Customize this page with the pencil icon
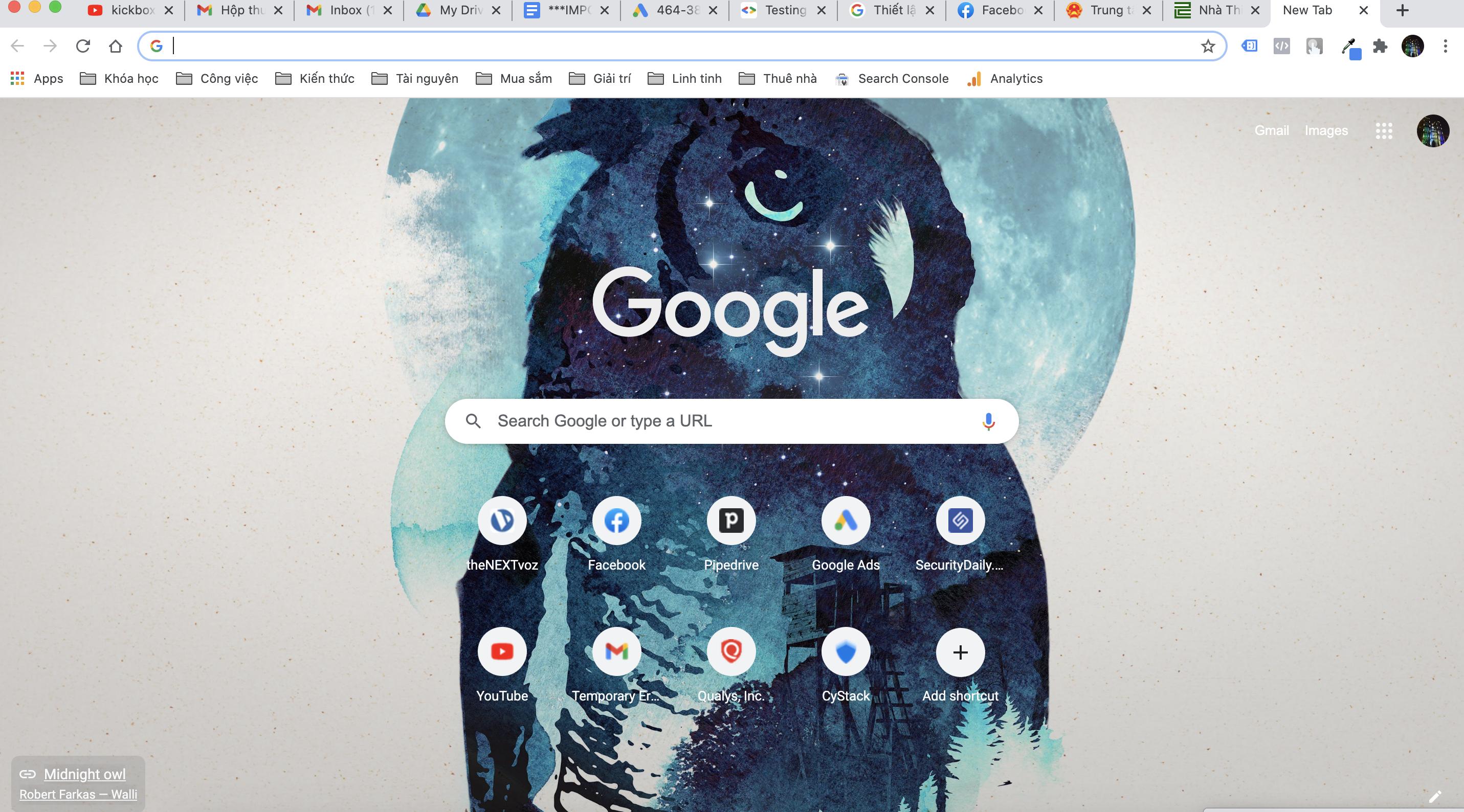 (x=1435, y=796)
